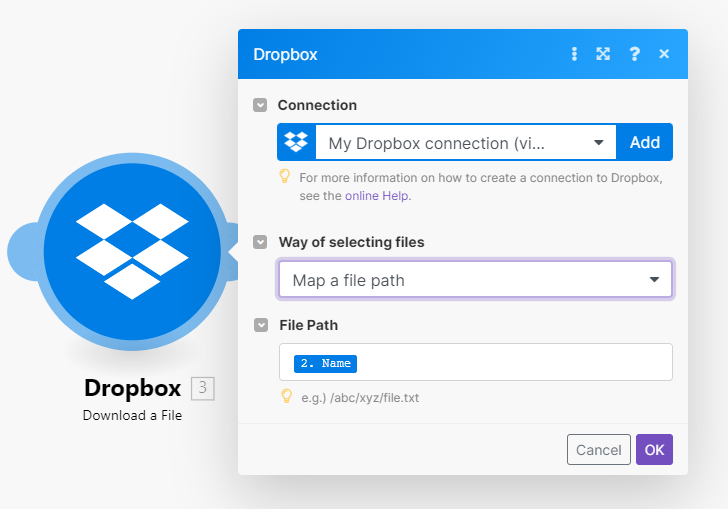Focus the File Path input field
Viewport: 728px width, 509px height.
point(475,362)
